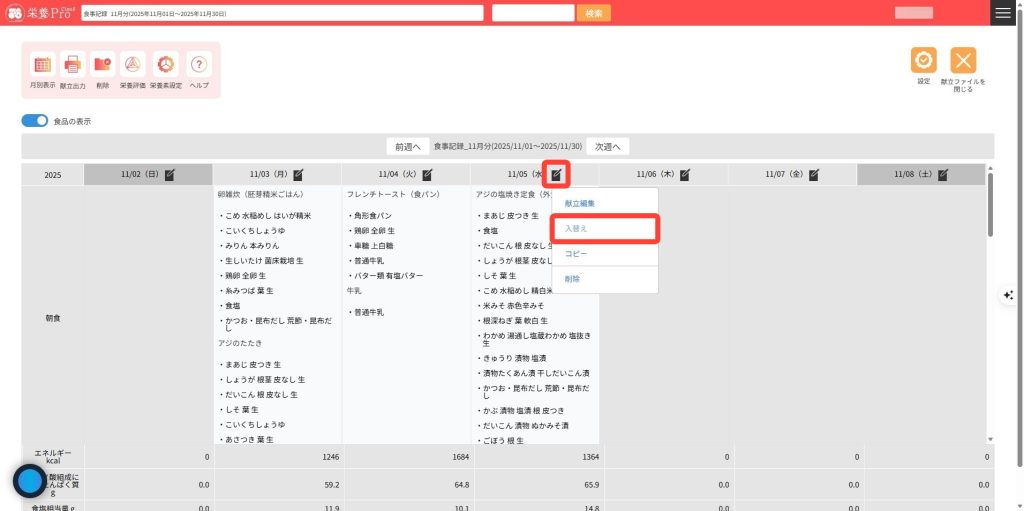The image size is (1024, 511).
Task: Select 削除 in the context menu
Action: [572, 279]
